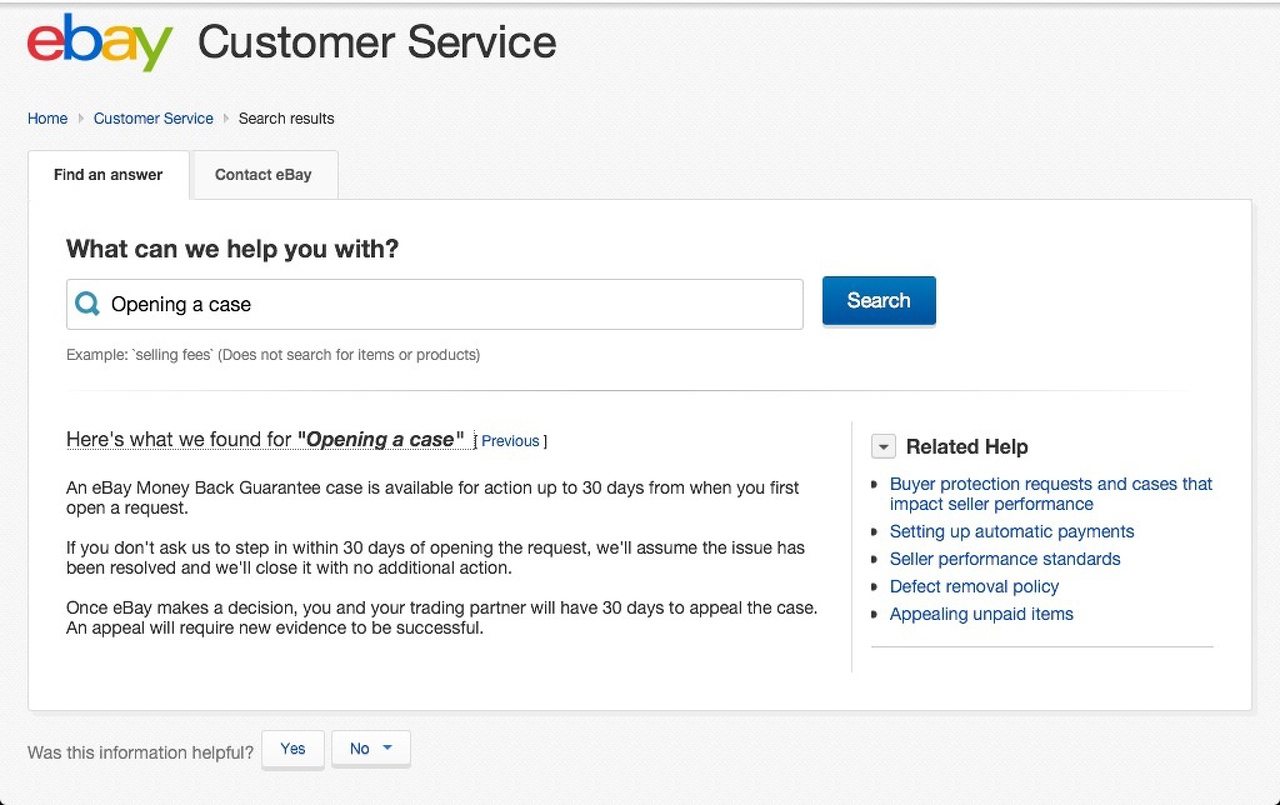Open Setting up automatic payments link
The image size is (1280, 805).
pos(1012,532)
